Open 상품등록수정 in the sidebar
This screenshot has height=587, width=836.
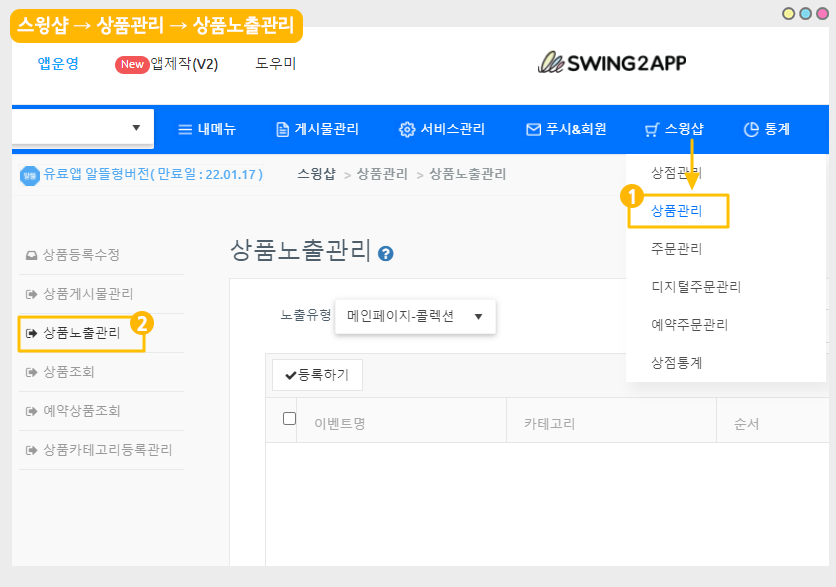click(x=81, y=255)
